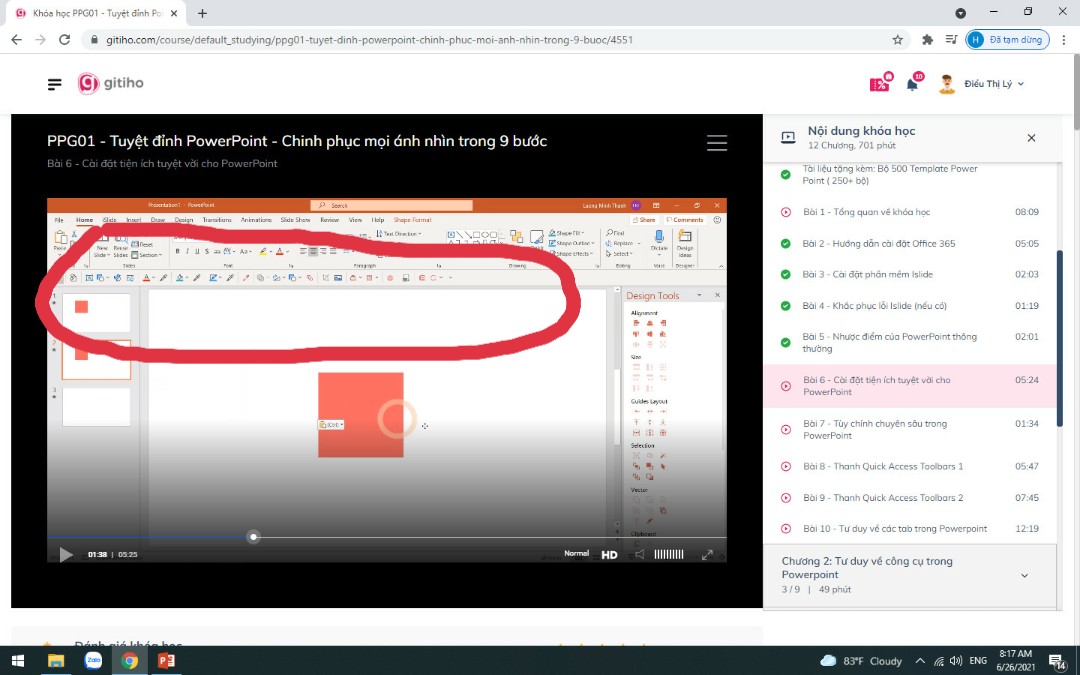Bookmark this page with star icon
The image size is (1080, 675).
pos(897,40)
